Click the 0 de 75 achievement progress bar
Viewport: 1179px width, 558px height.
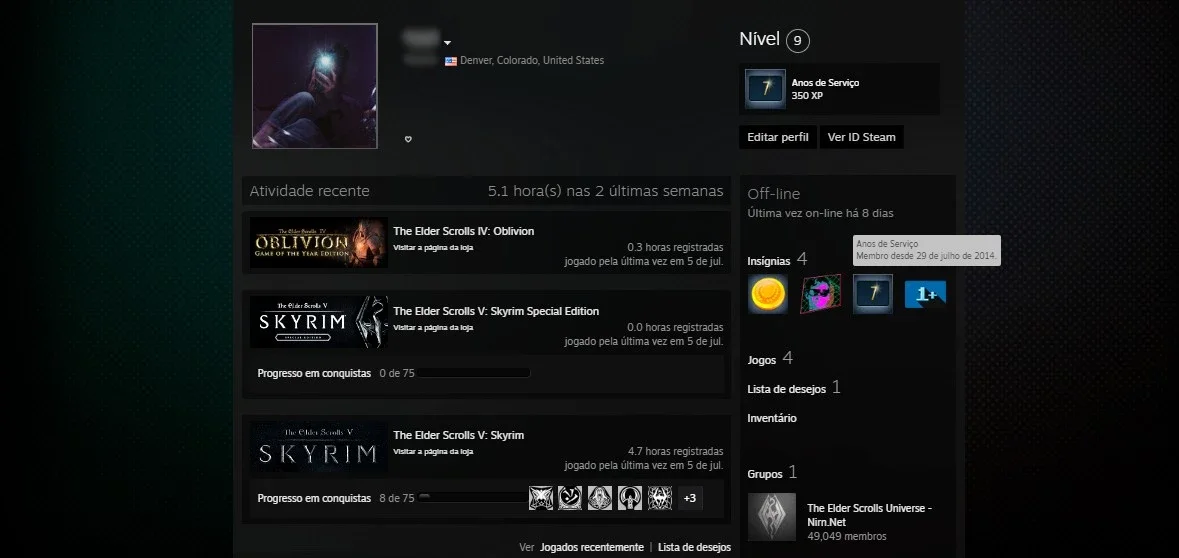pyautogui.click(x=474, y=373)
